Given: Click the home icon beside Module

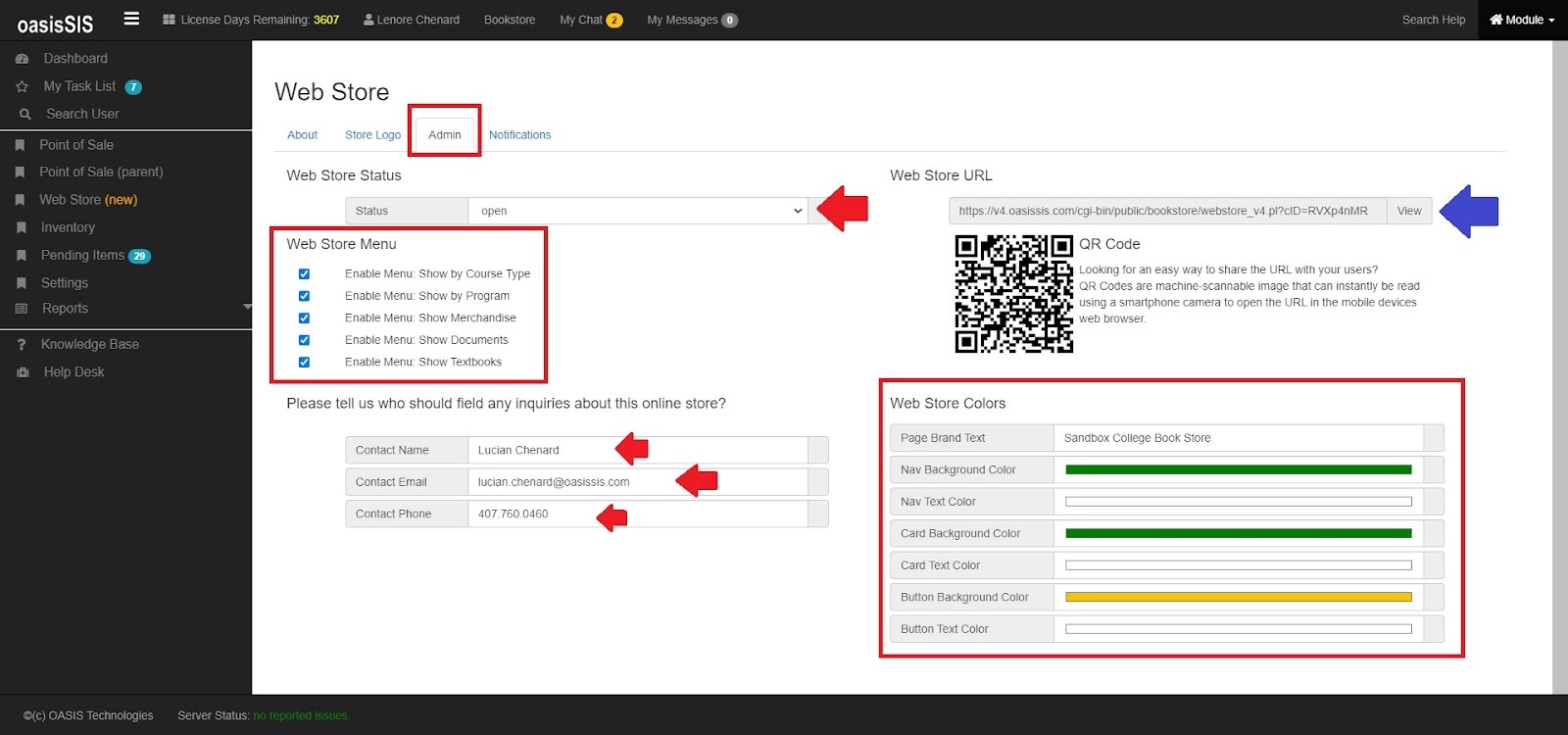Looking at the screenshot, I should point(1496,20).
